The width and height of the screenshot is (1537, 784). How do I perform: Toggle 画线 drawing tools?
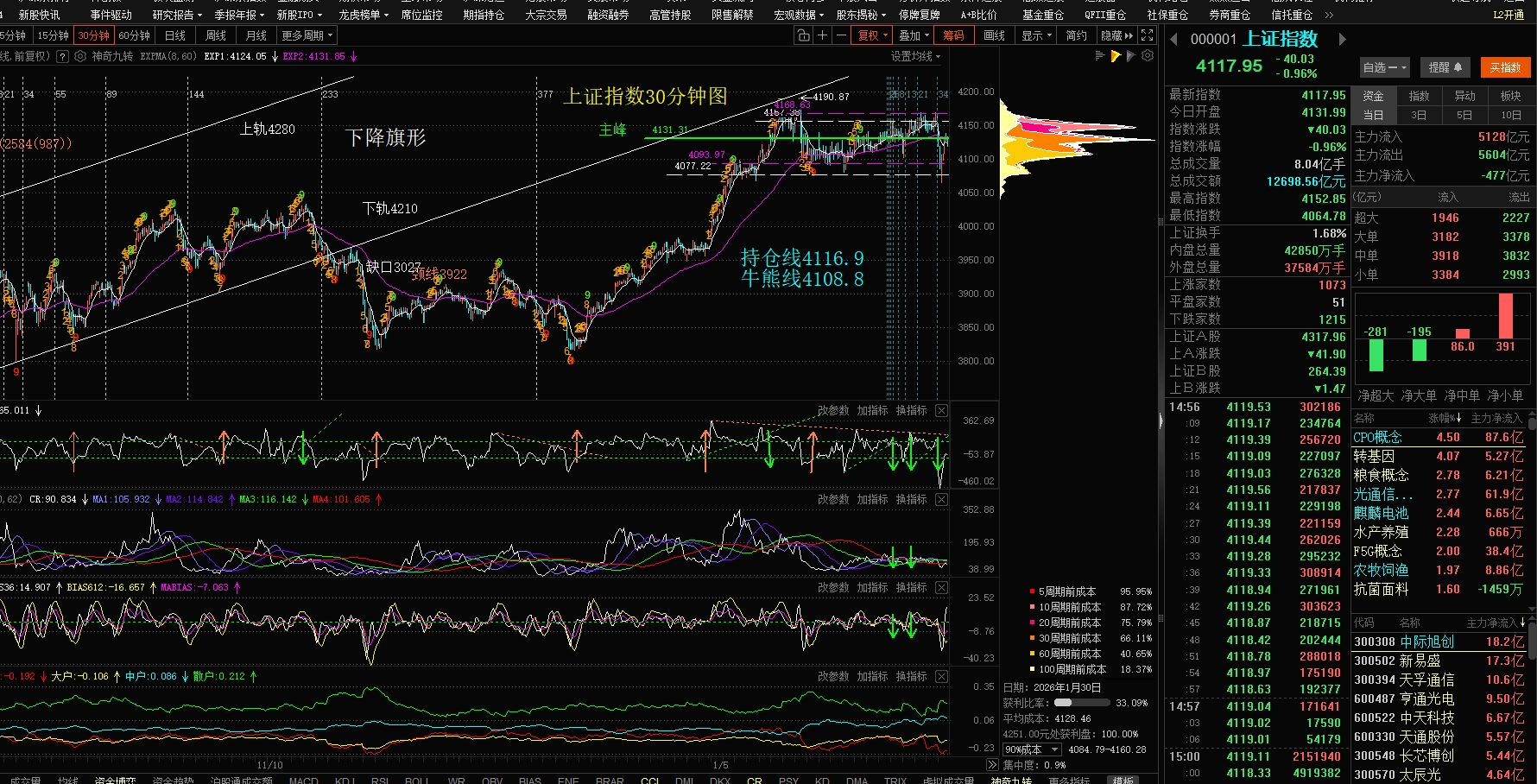click(995, 35)
